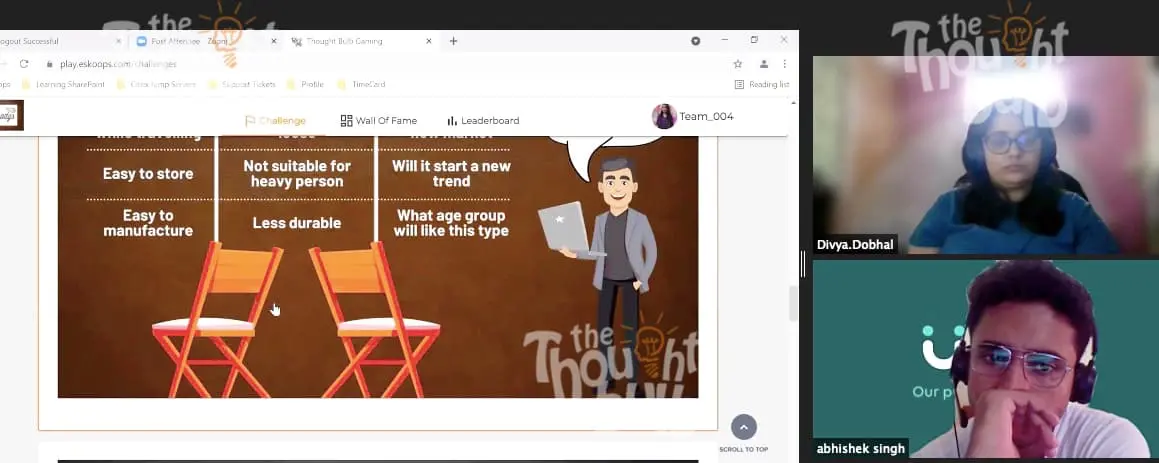
Task: Click the divider handle beside video panel
Action: pos(804,263)
